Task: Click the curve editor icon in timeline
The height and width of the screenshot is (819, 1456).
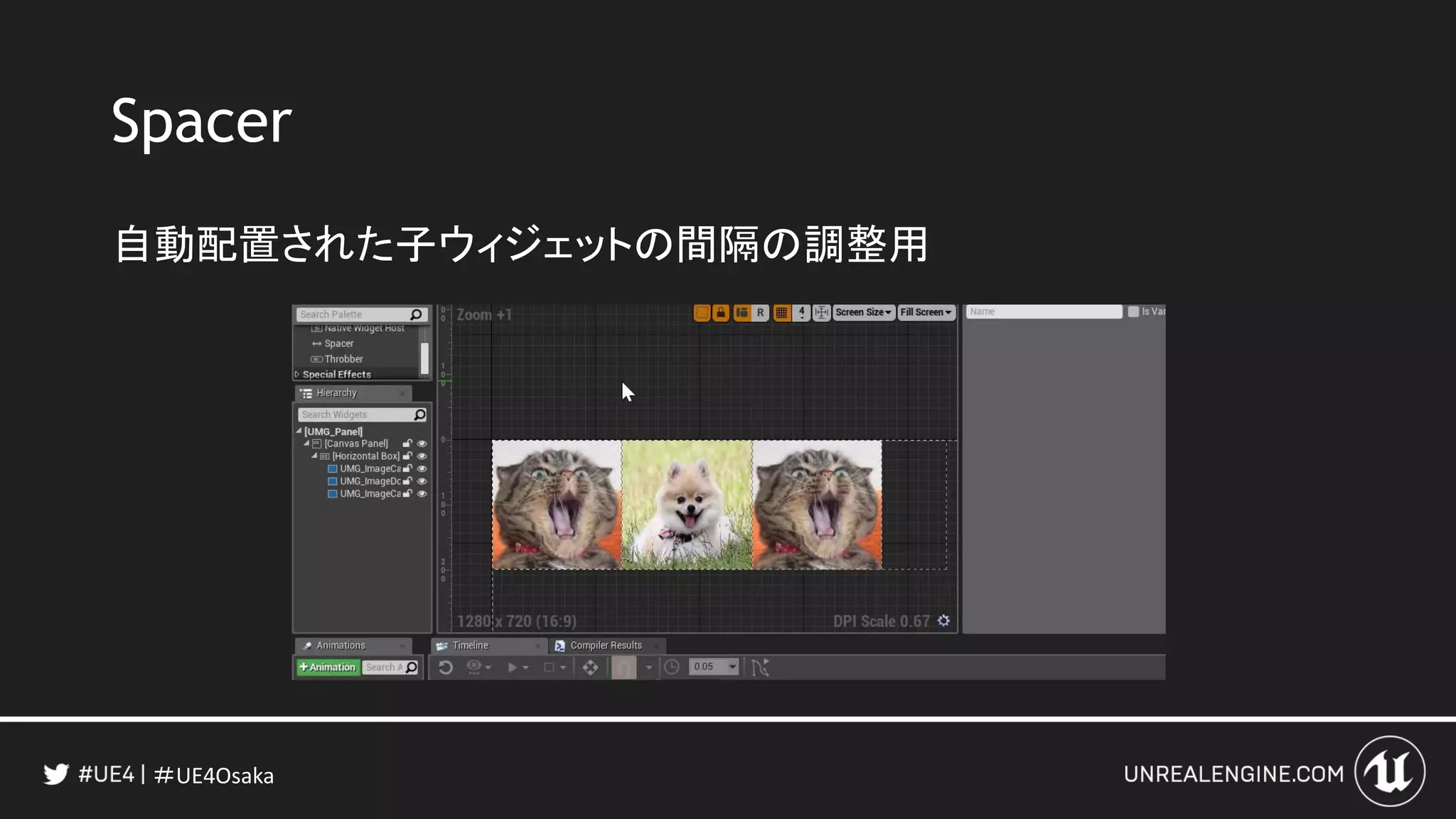Action: point(760,668)
